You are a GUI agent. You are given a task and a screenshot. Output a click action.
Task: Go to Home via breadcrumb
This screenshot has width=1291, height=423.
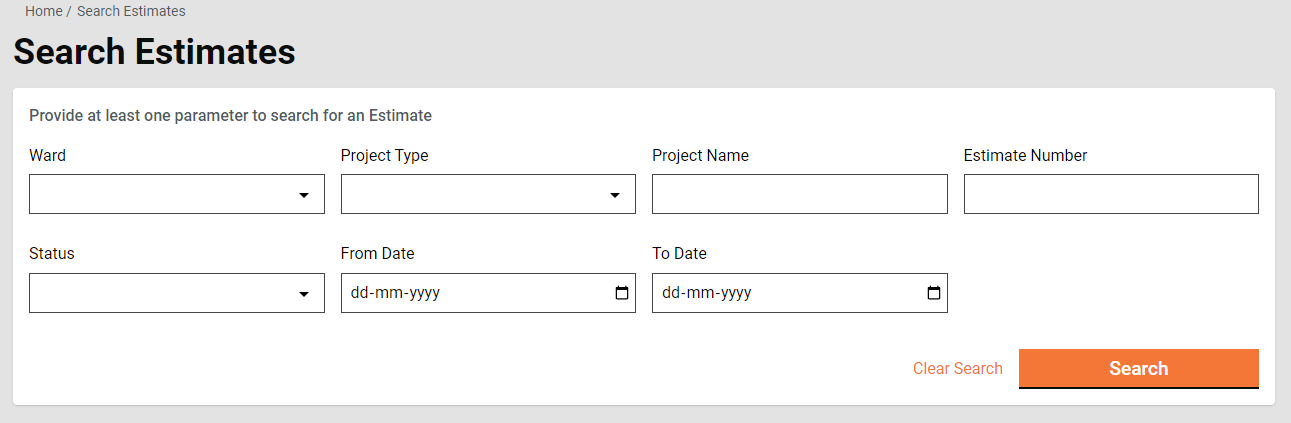(x=43, y=11)
